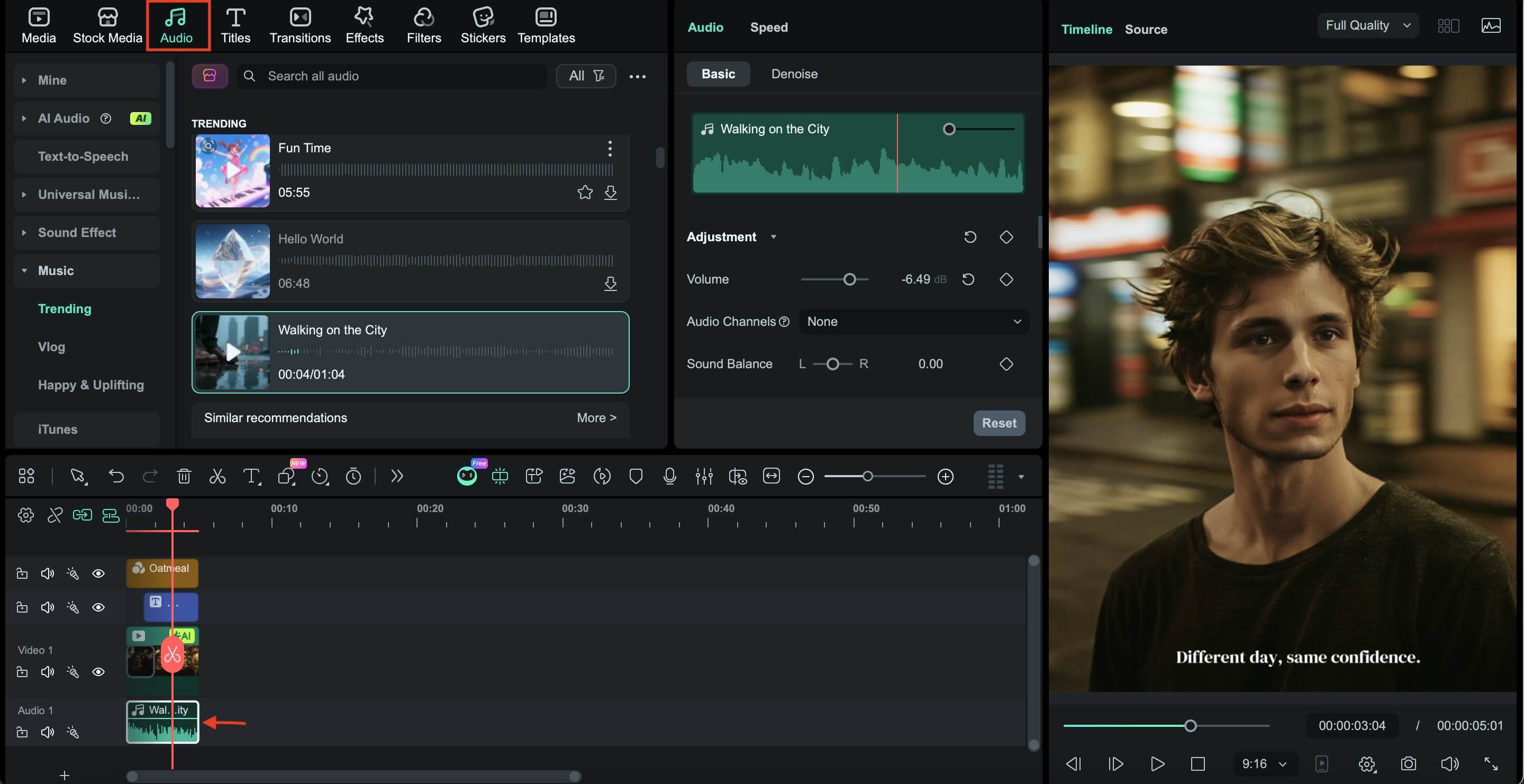The image size is (1524, 784).
Task: Switch to the Denoise tab
Action: pyautogui.click(x=794, y=74)
